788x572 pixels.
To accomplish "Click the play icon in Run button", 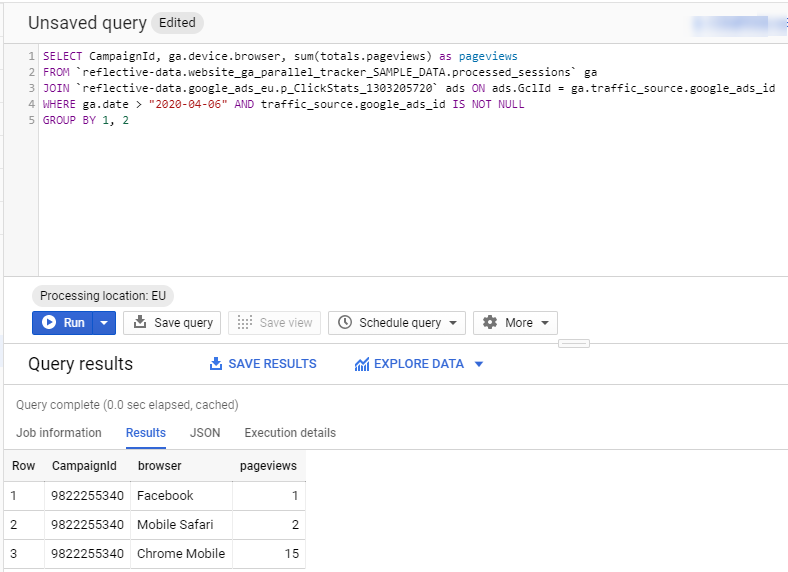I will coord(49,322).
